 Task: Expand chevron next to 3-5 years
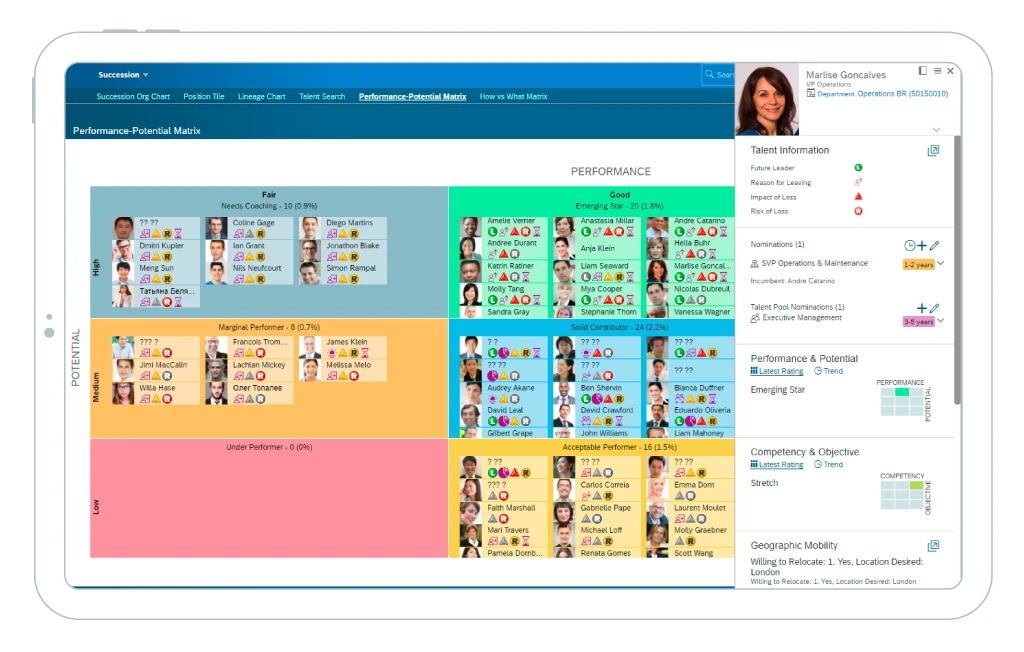point(940,321)
